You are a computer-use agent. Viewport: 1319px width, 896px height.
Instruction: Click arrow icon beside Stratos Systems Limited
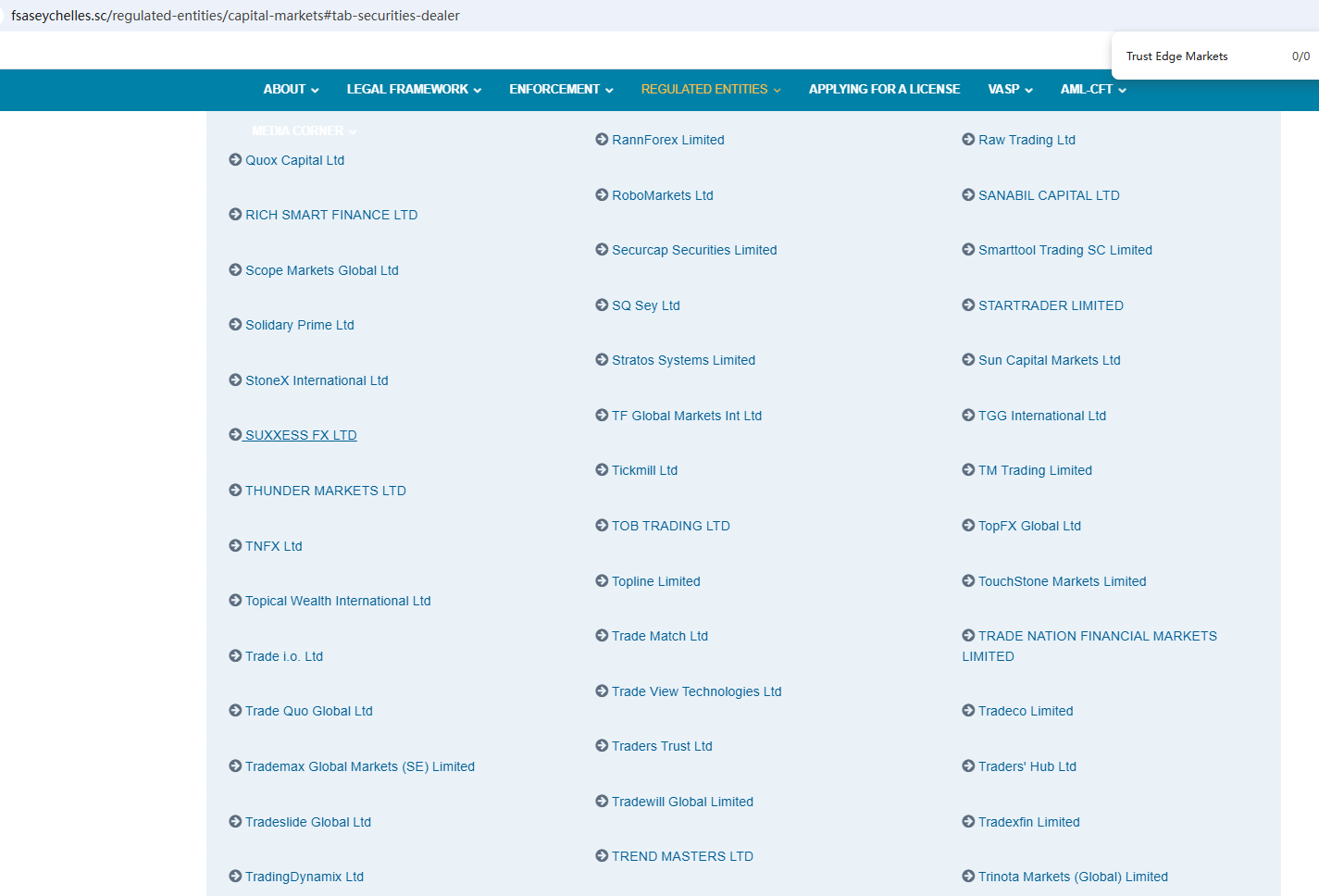[602, 360]
